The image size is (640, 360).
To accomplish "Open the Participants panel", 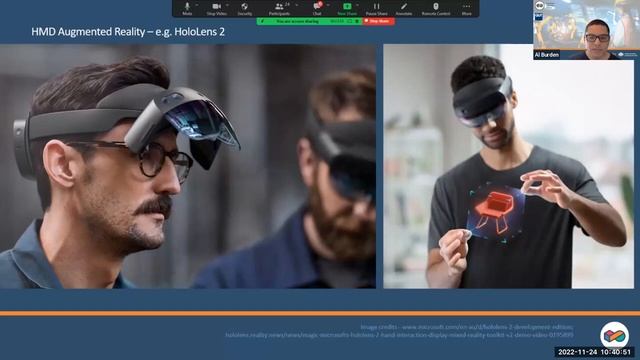I will (x=279, y=9).
